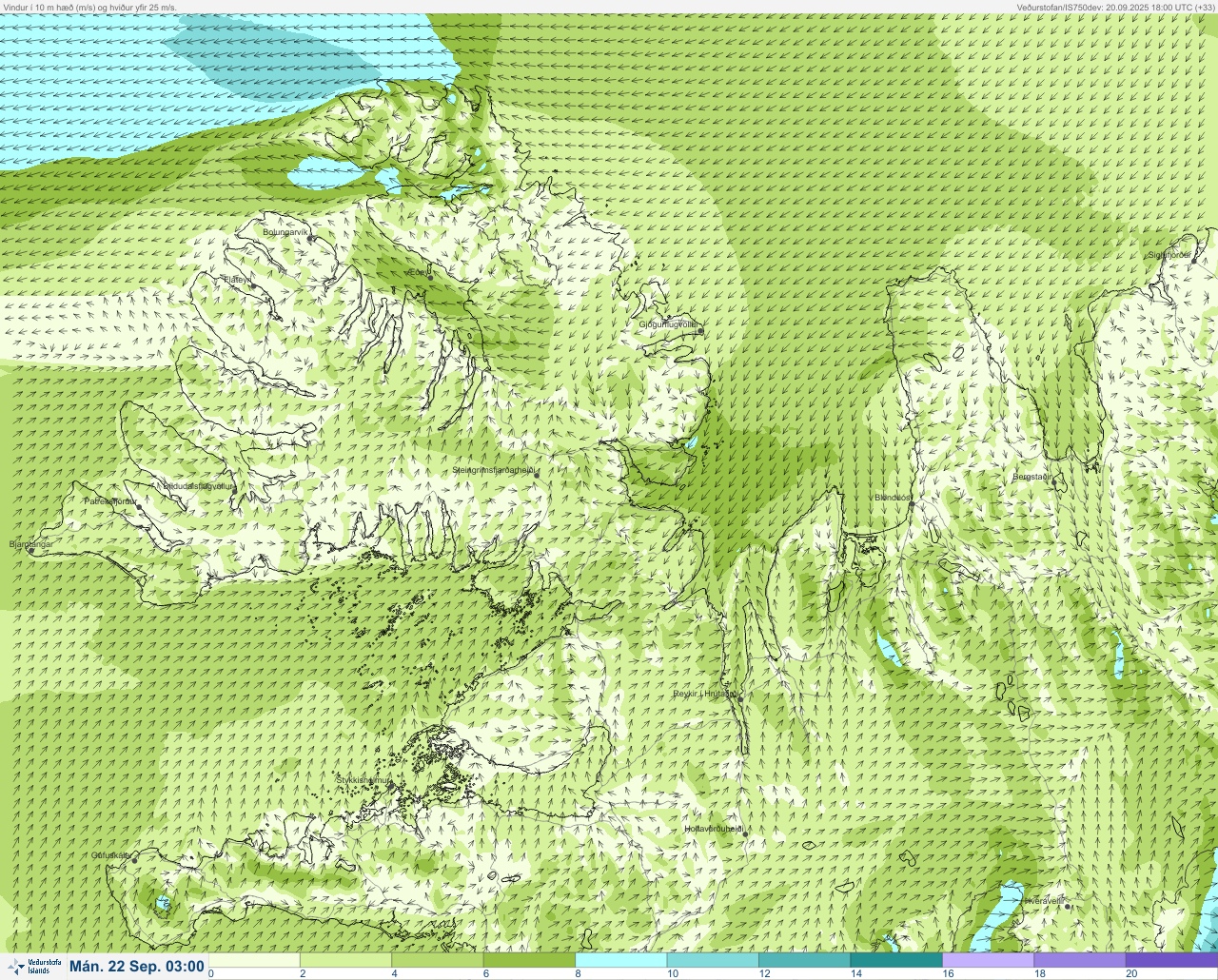Click the Veðurstofa Íslands logo

click(x=33, y=966)
